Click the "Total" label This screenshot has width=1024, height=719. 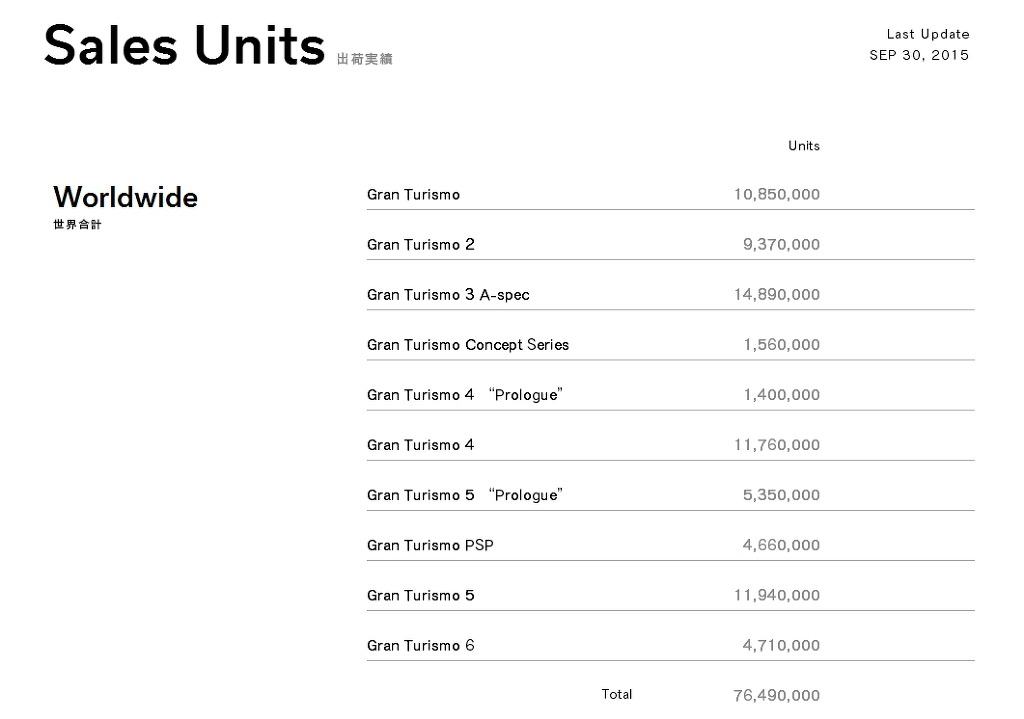click(616, 695)
